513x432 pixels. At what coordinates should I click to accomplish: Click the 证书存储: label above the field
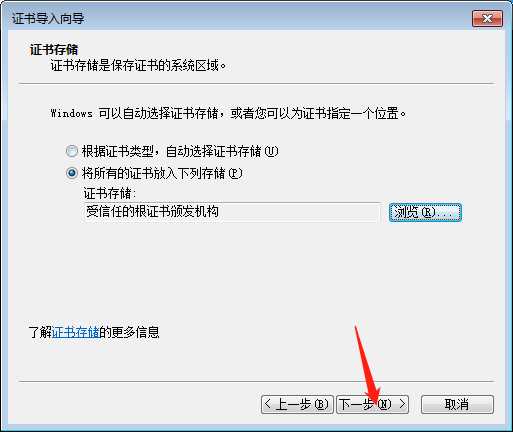(x=110, y=193)
